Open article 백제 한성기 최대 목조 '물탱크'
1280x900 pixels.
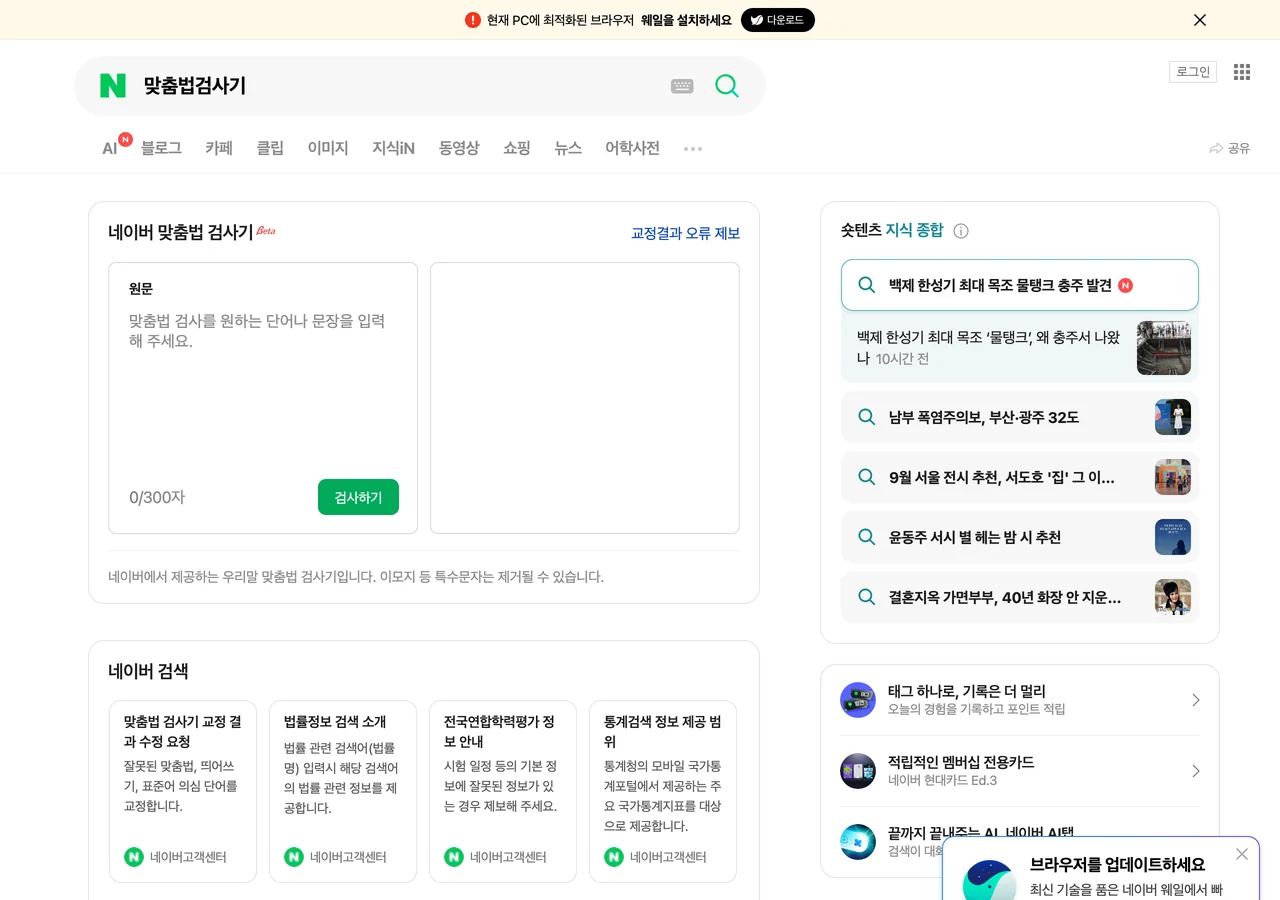coord(988,347)
